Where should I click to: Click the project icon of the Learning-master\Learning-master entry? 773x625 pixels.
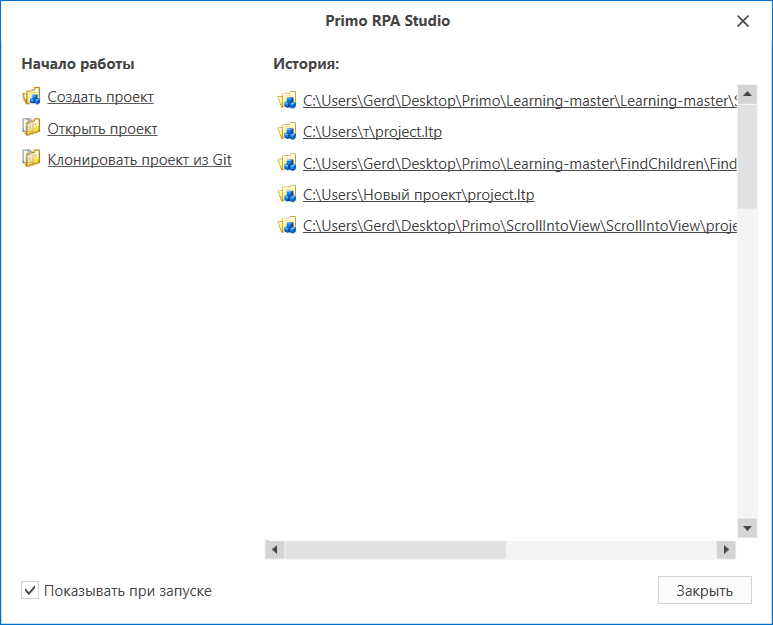pos(287,100)
